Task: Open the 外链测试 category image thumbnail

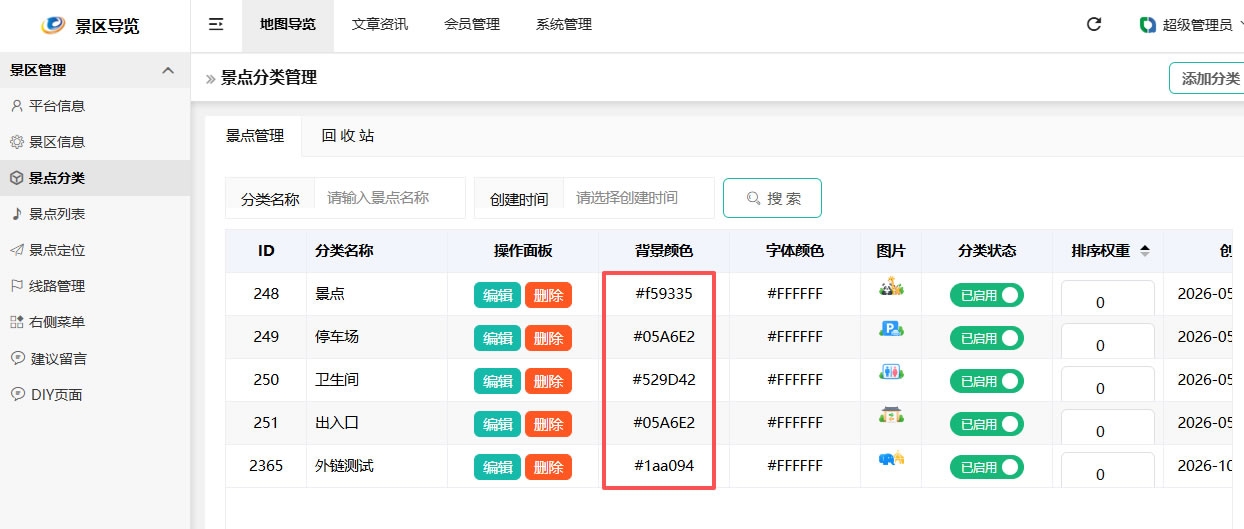Action: coord(891,458)
